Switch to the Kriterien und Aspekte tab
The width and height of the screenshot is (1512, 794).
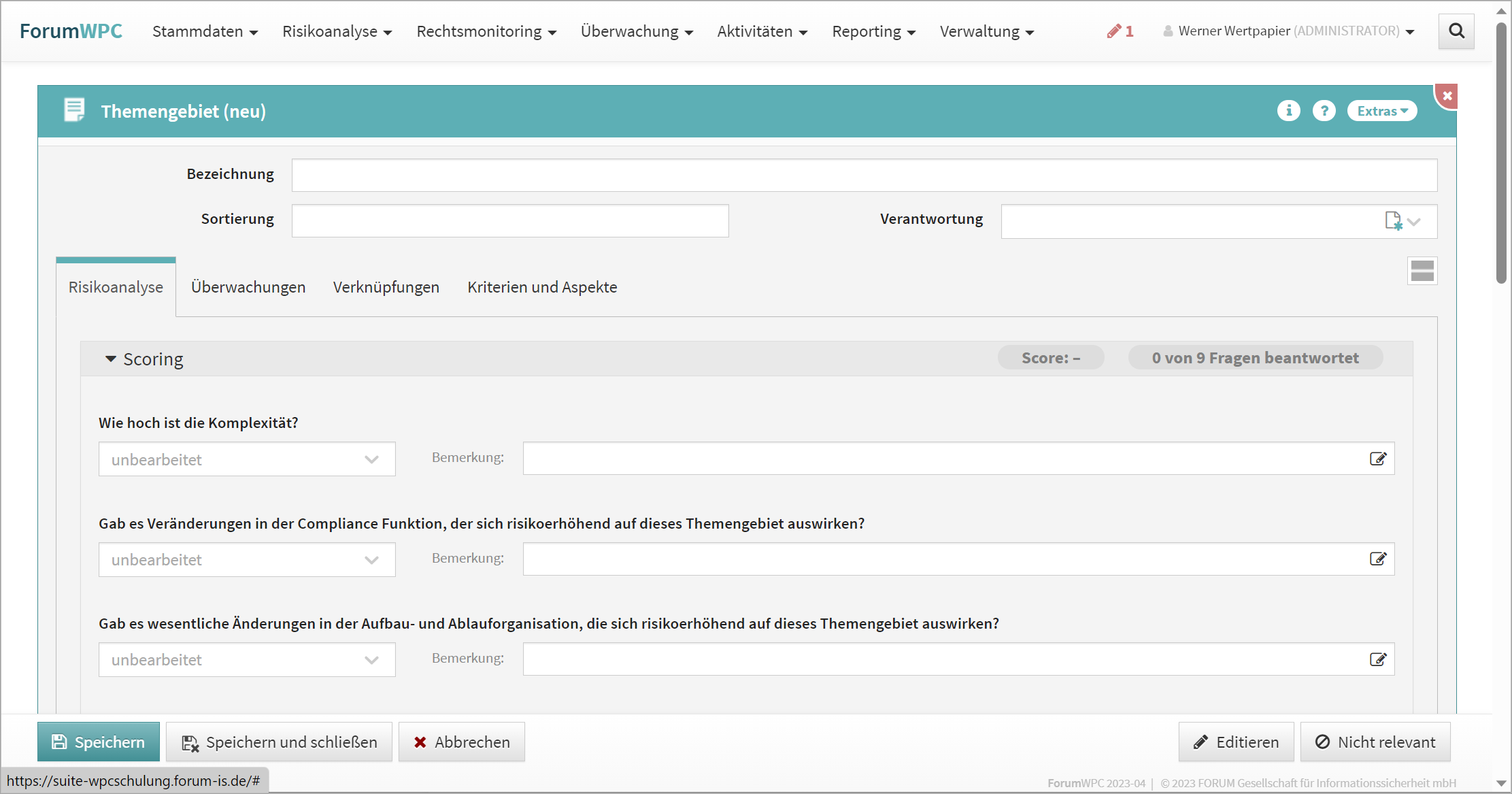pos(542,287)
